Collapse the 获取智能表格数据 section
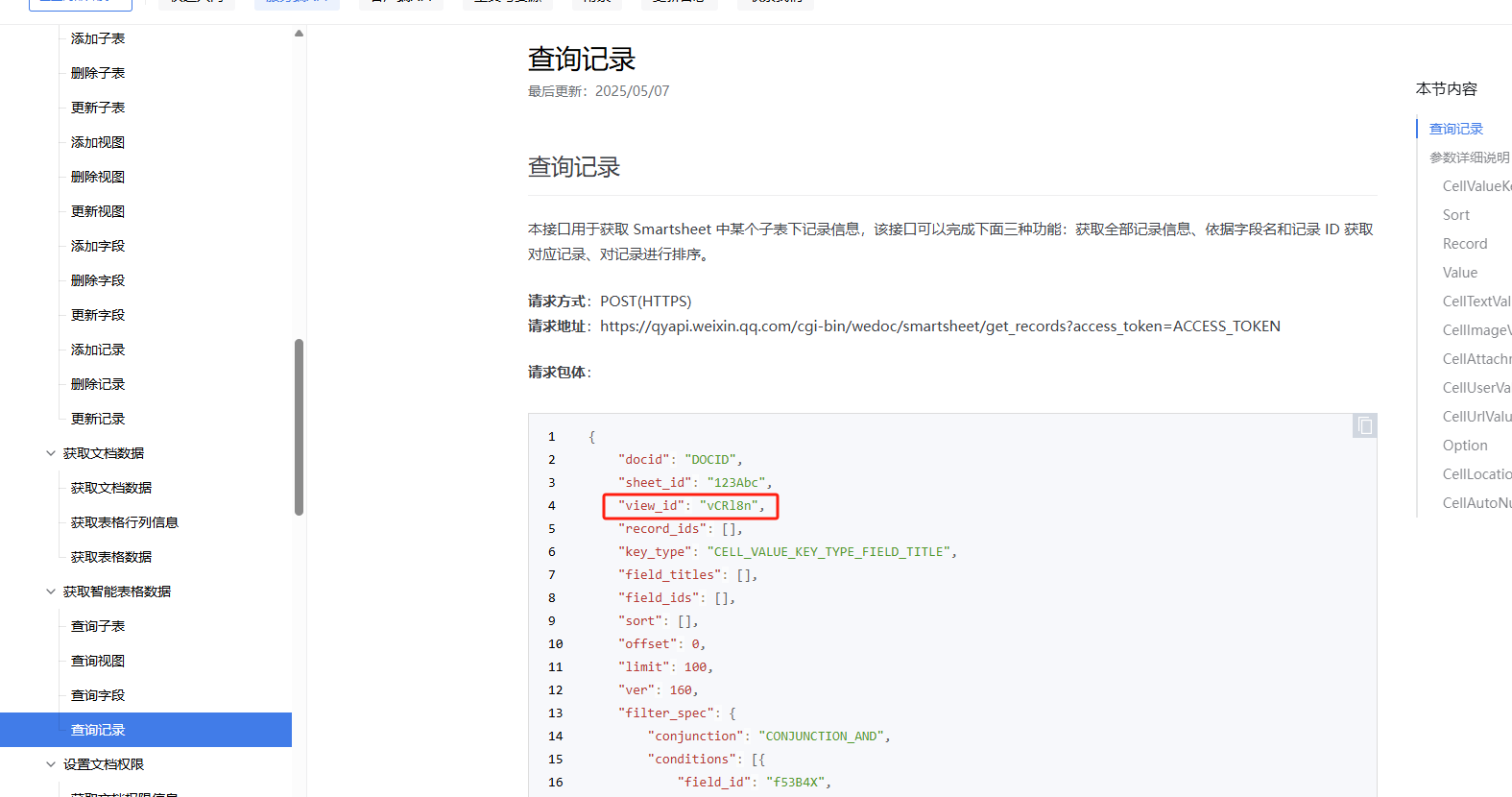The height and width of the screenshot is (797, 1512). [51, 592]
